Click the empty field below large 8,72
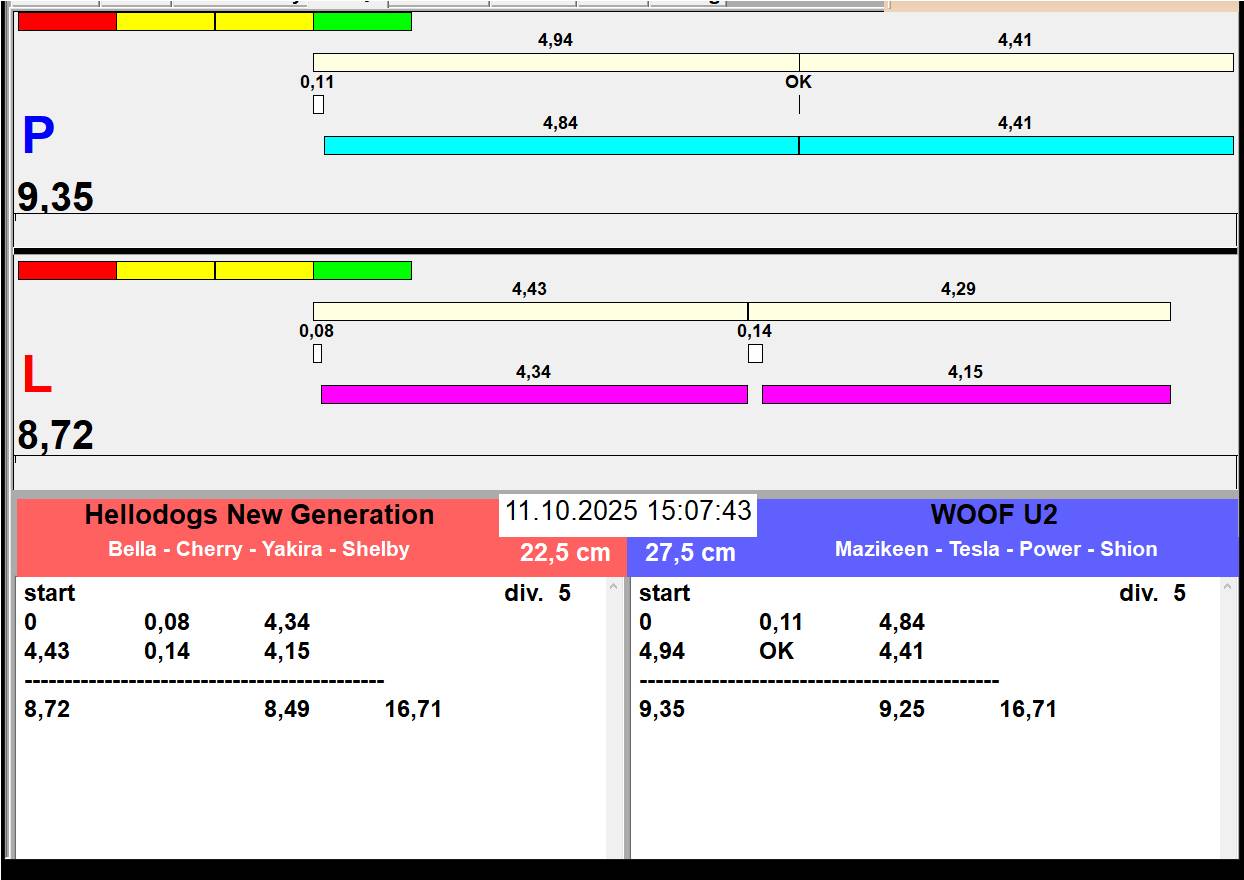1244x880 pixels. pyautogui.click(x=625, y=472)
